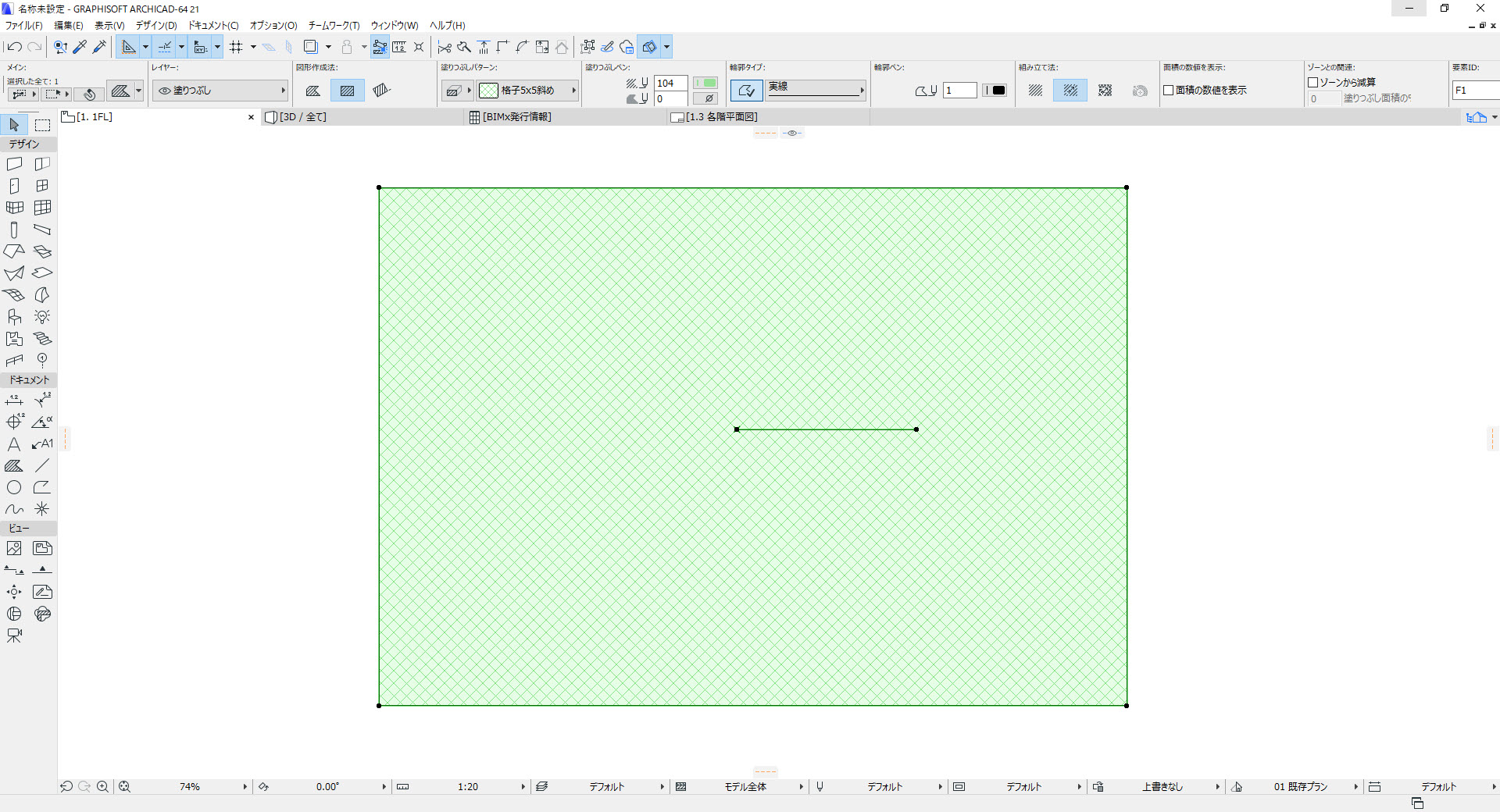Switch to the [3D / 全て] tab
The width and height of the screenshot is (1500, 812).
[302, 117]
